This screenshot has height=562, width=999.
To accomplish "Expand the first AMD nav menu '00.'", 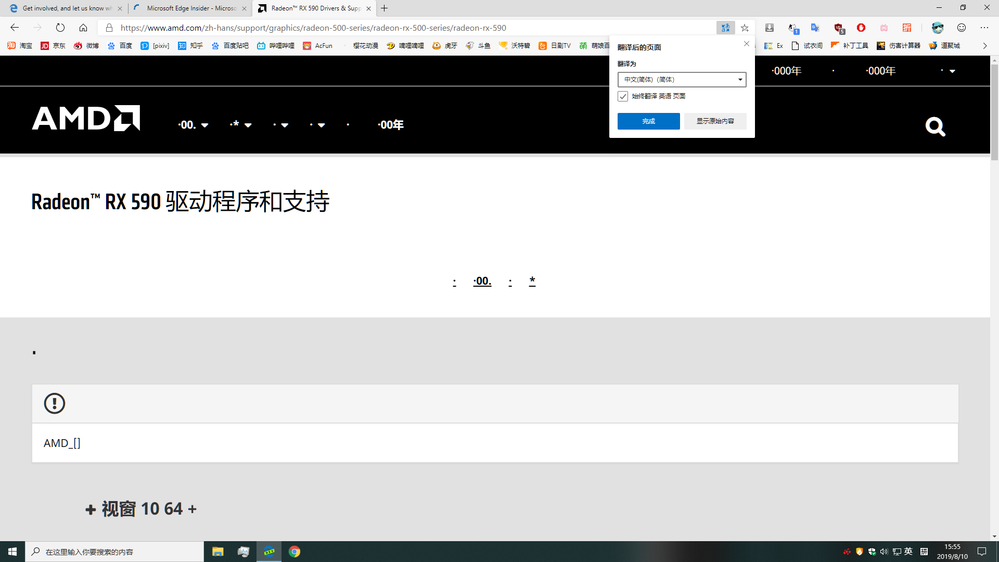I will point(193,125).
